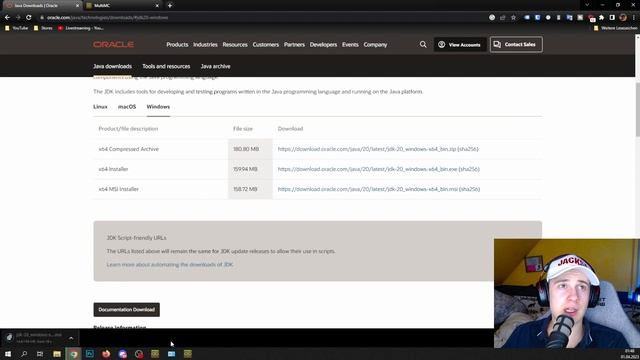Open automating JDK downloads link
The height and width of the screenshot is (360, 640).
pos(170,264)
